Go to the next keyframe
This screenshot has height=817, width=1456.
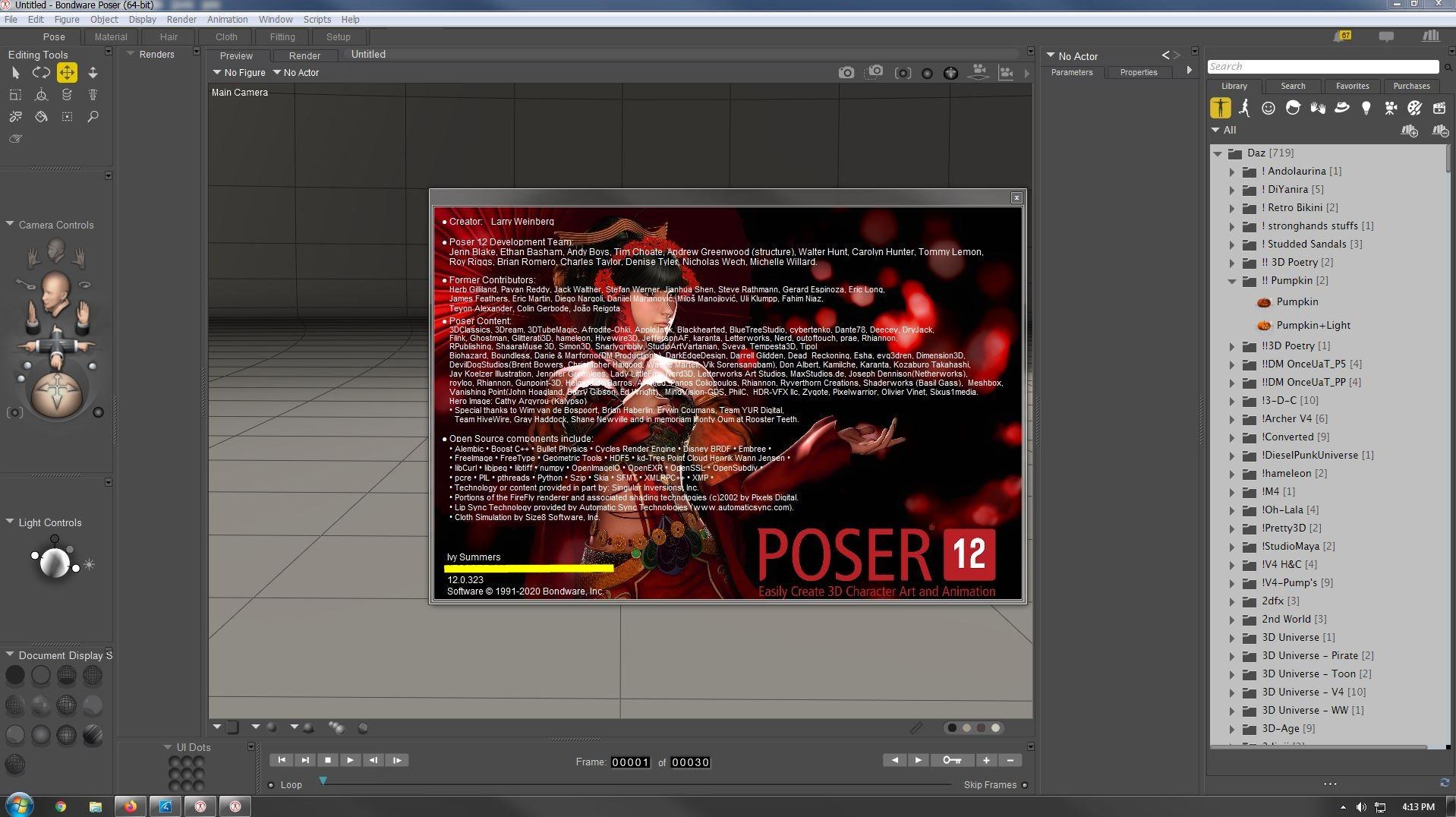click(x=918, y=760)
